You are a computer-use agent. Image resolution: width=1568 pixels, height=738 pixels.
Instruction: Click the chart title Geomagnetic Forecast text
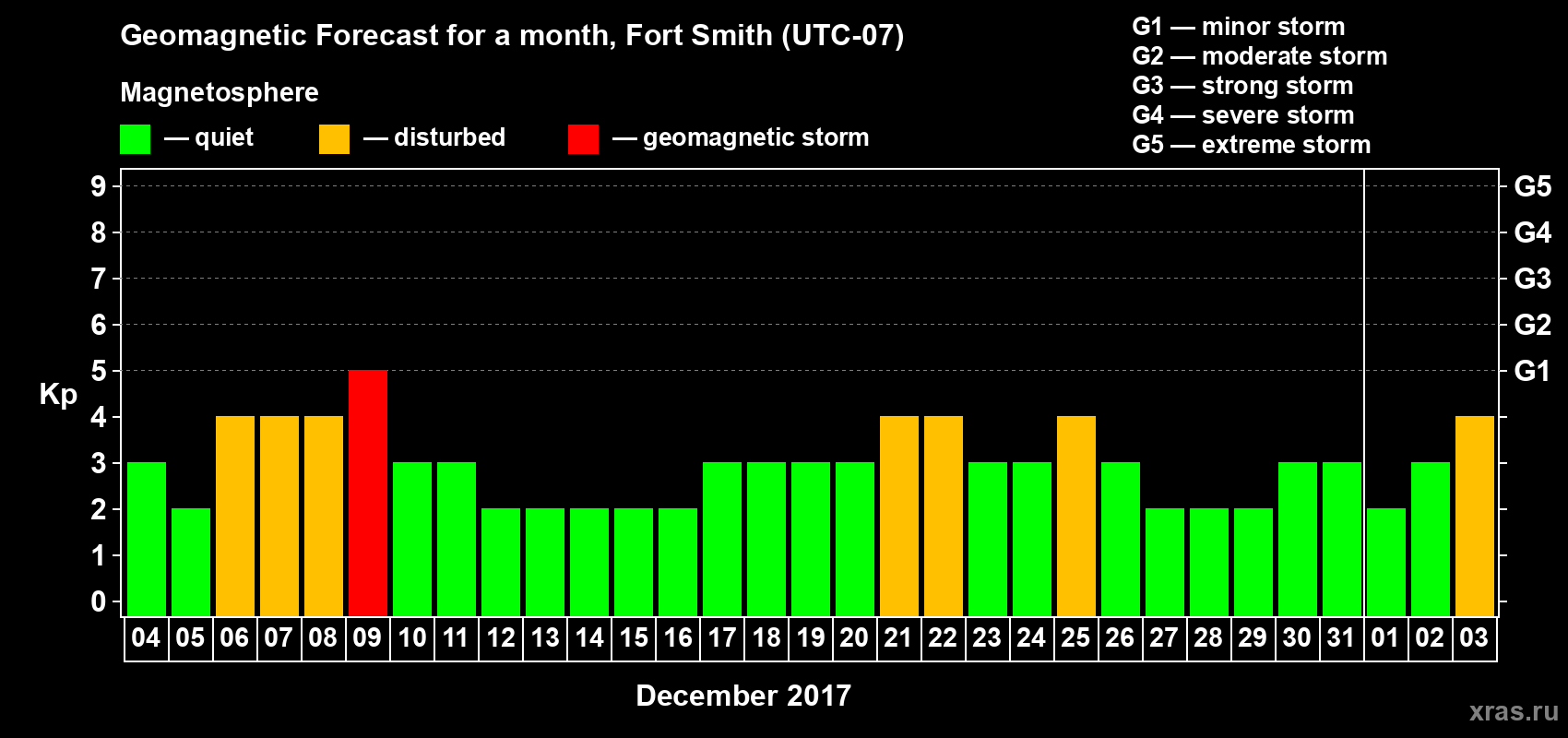point(512,36)
